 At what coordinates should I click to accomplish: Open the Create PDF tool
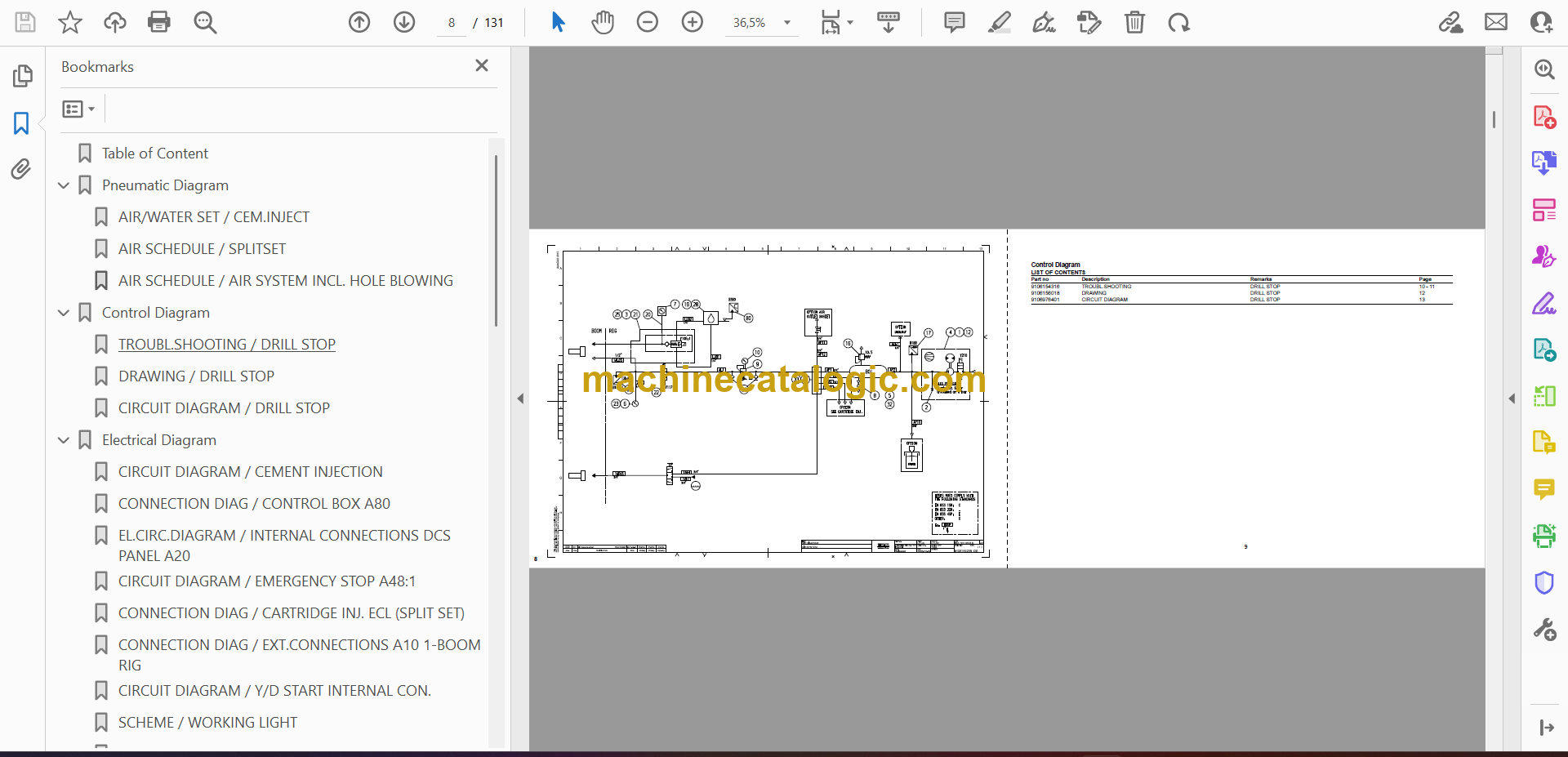pos(1544,117)
